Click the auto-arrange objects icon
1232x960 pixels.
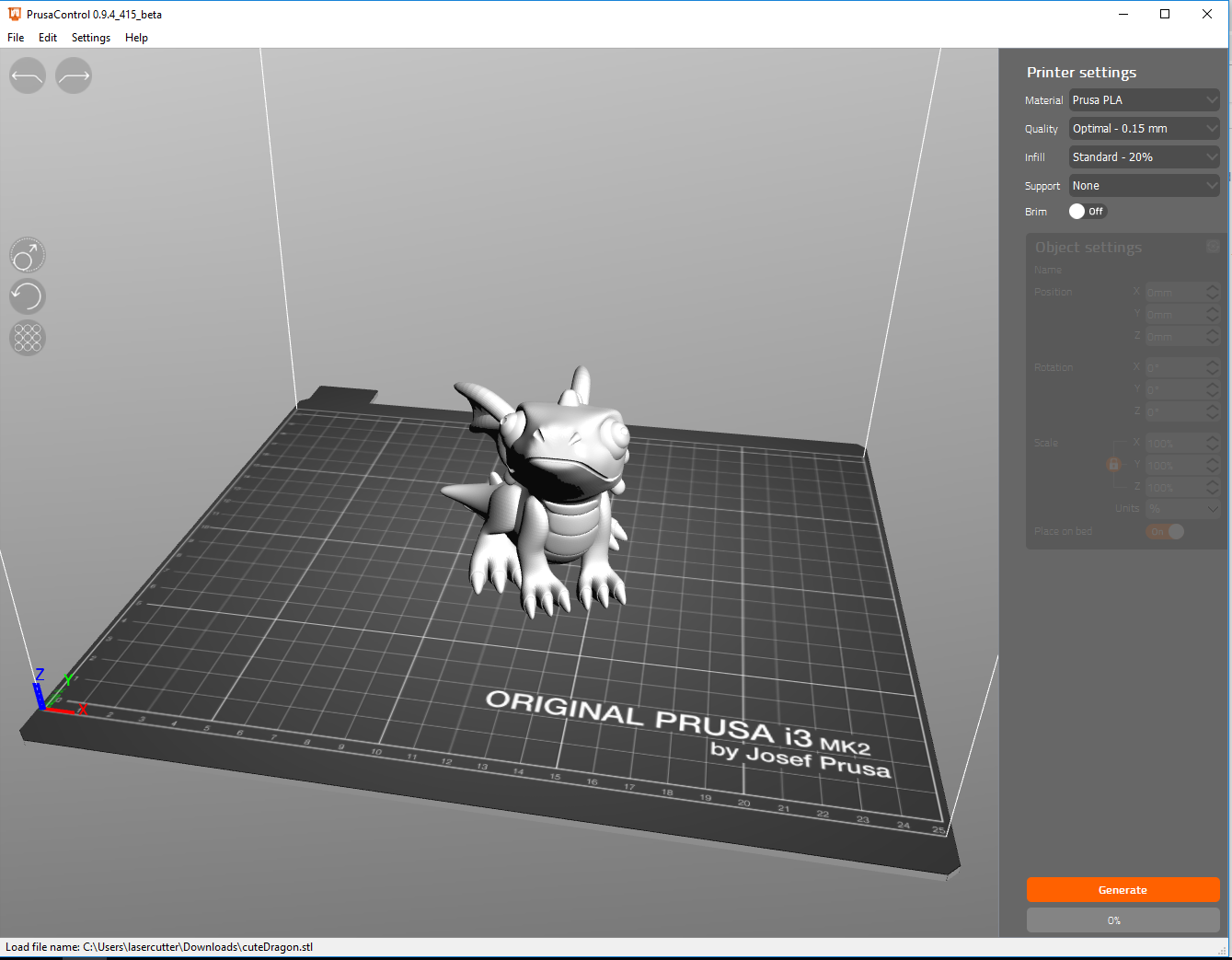pos(28,338)
